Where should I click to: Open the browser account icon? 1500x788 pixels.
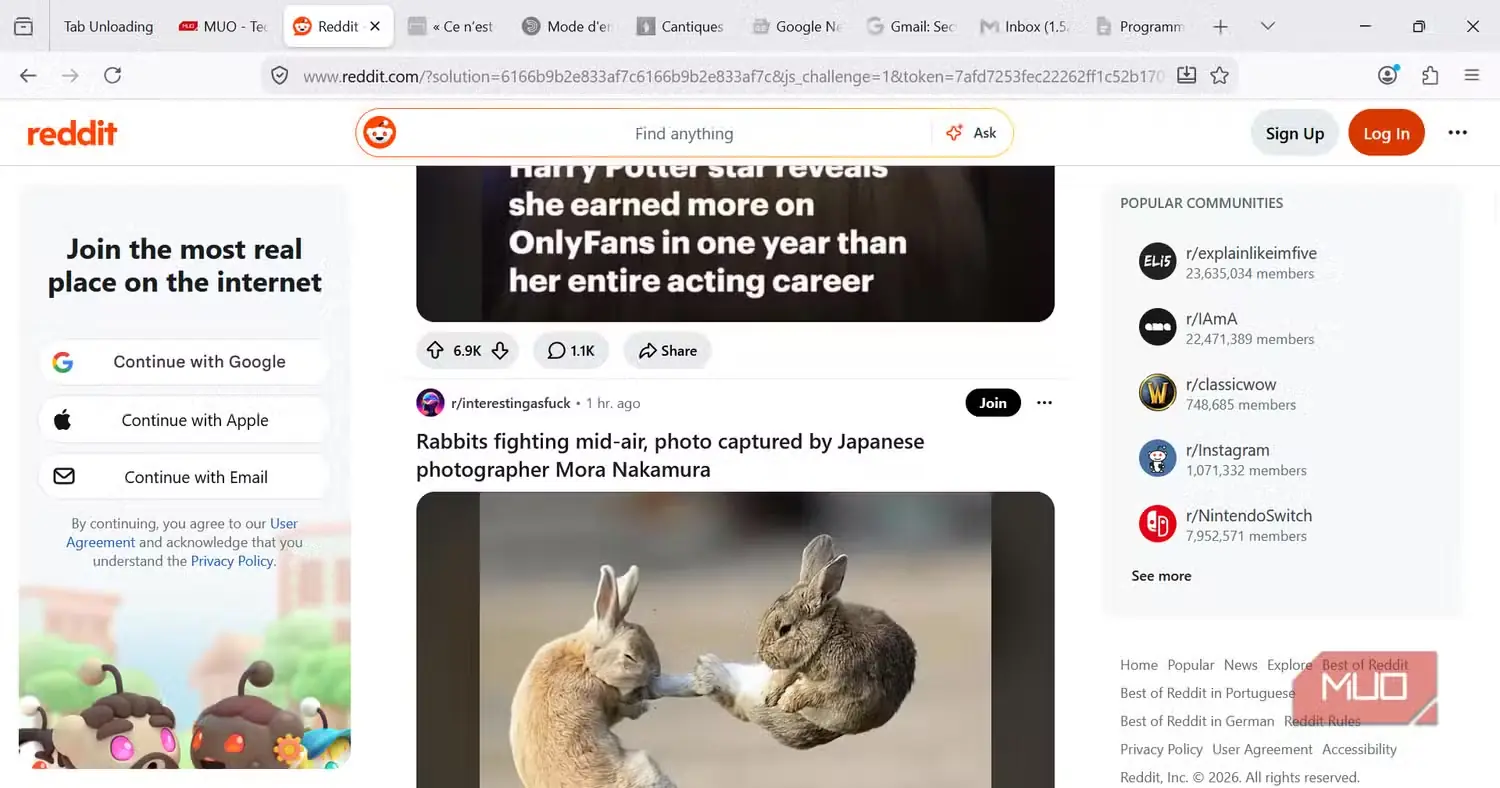1388,75
